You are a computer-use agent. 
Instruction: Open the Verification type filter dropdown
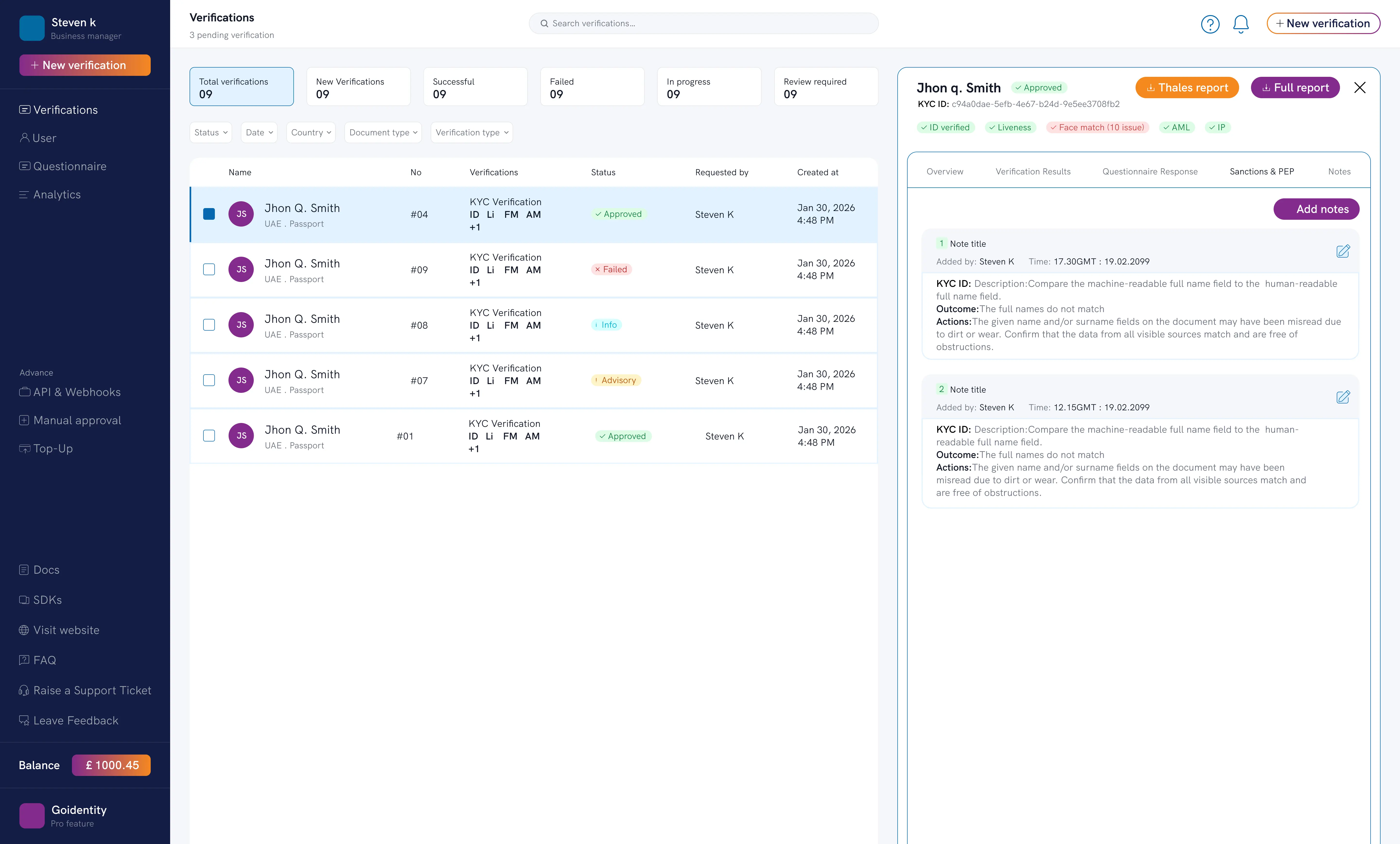pyautogui.click(x=472, y=132)
